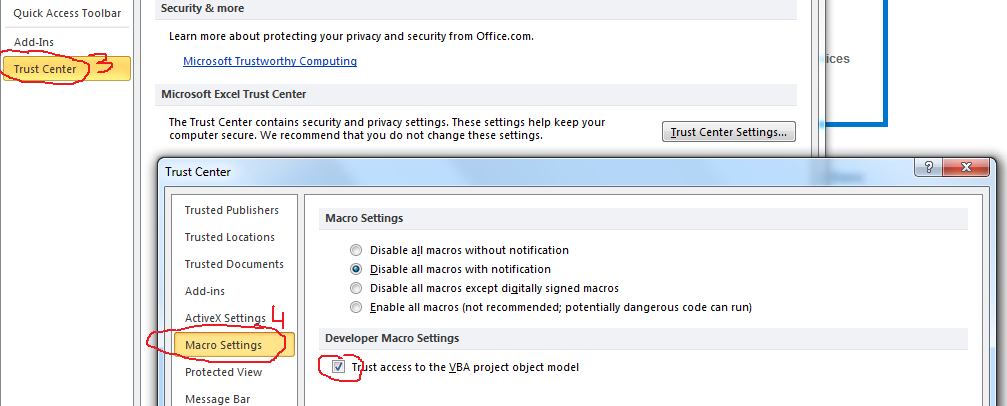Select Trust Center in Excel Options list
The image size is (1007, 406).
[45, 69]
